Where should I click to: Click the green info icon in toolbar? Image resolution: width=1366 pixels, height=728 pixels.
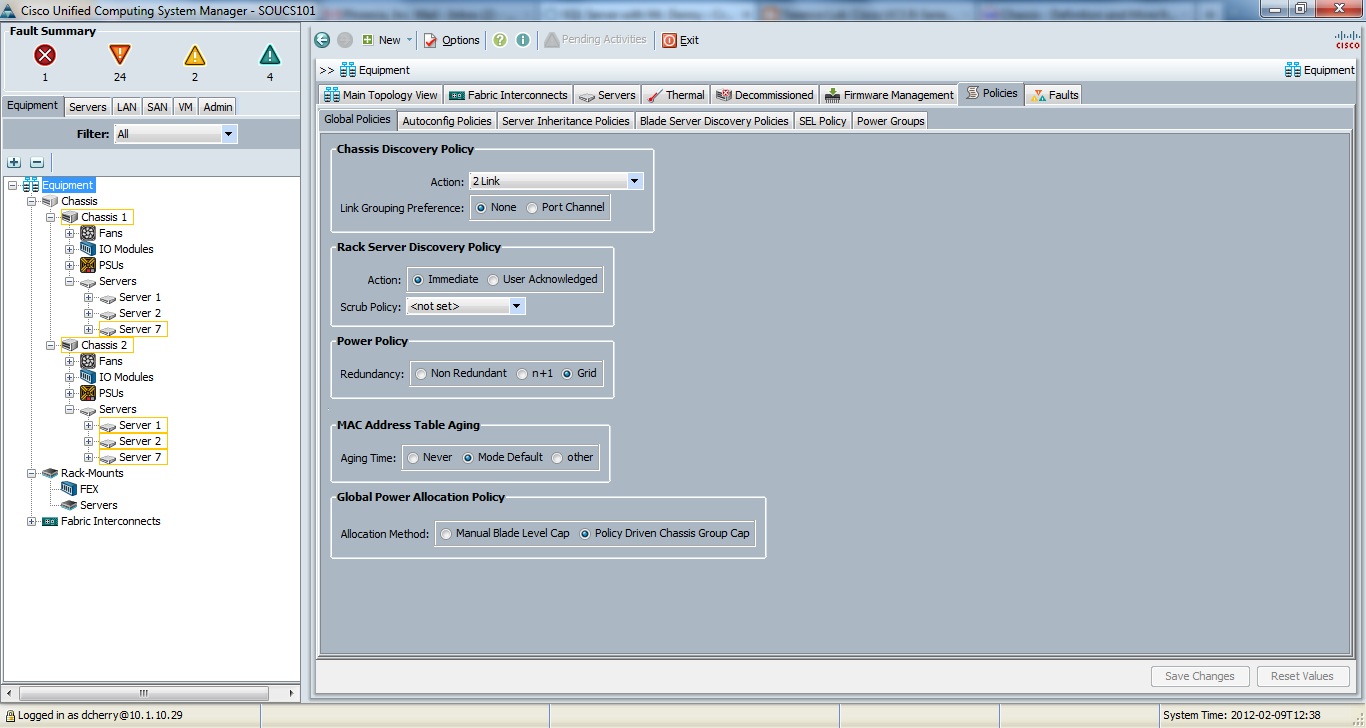pyautogui.click(x=522, y=40)
